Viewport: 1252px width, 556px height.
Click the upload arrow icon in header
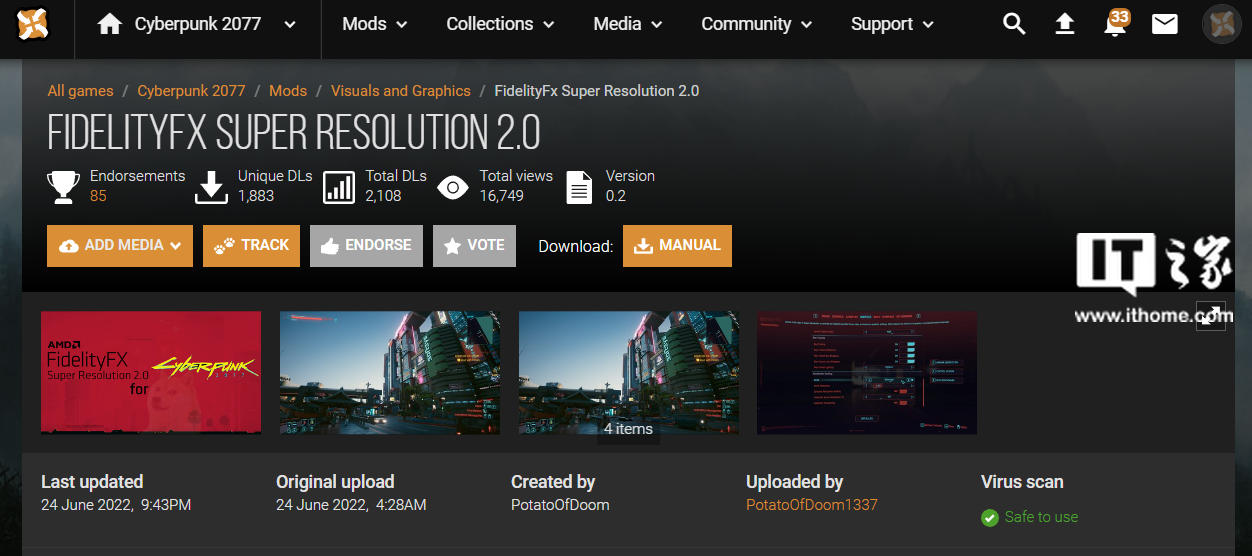[x=1065, y=24]
